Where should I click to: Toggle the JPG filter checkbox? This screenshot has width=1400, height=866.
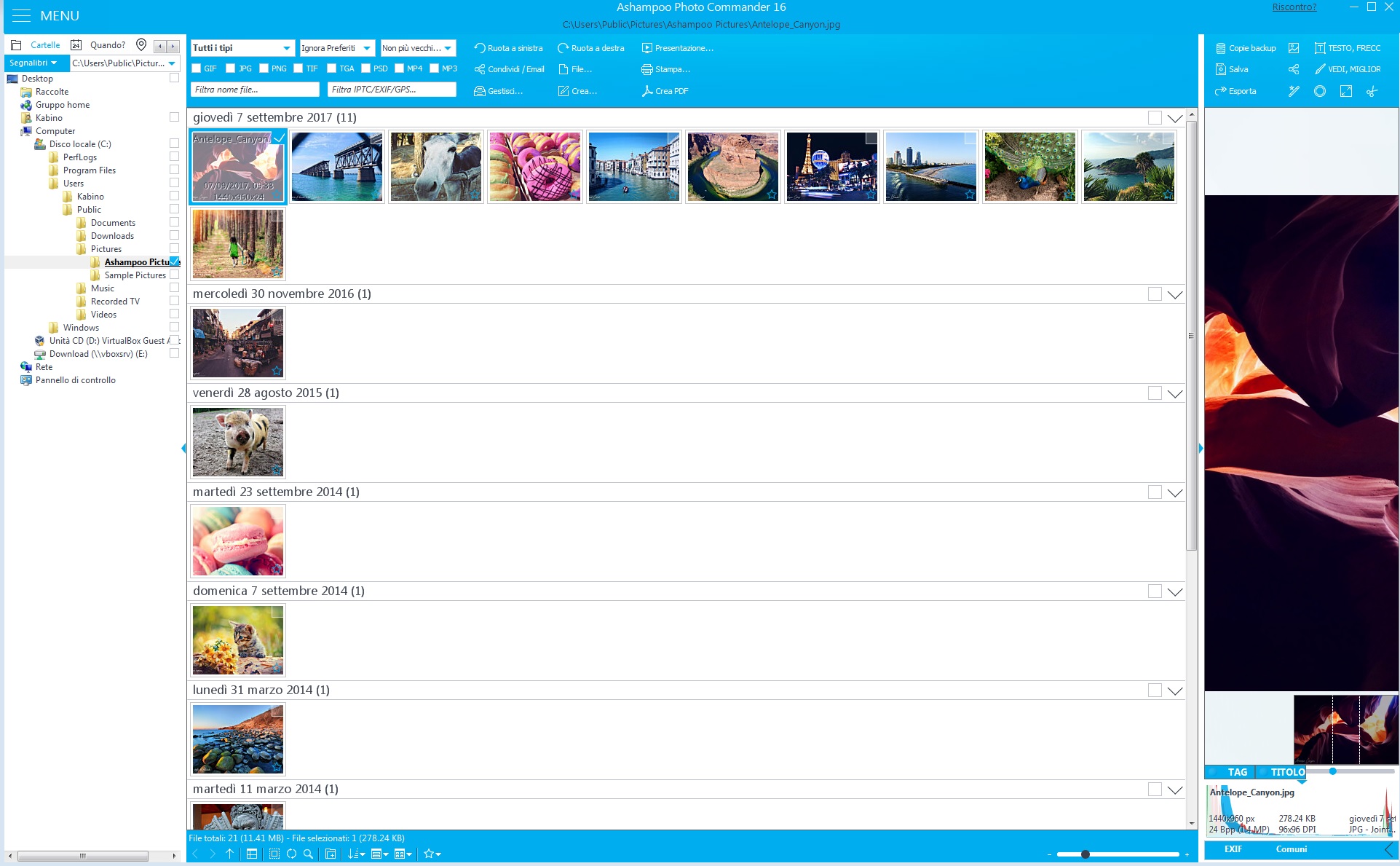click(231, 68)
